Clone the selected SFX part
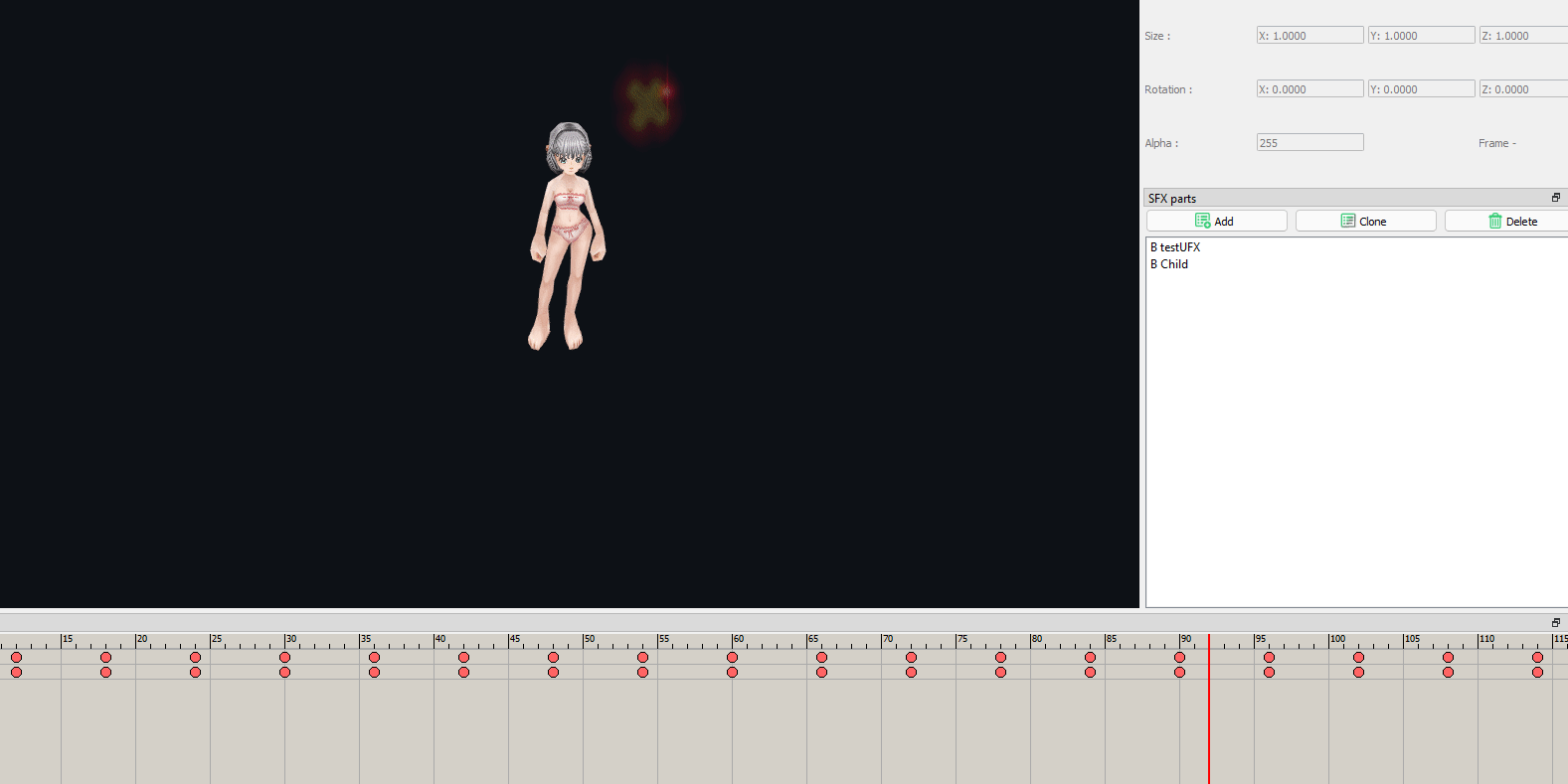 click(x=1366, y=221)
